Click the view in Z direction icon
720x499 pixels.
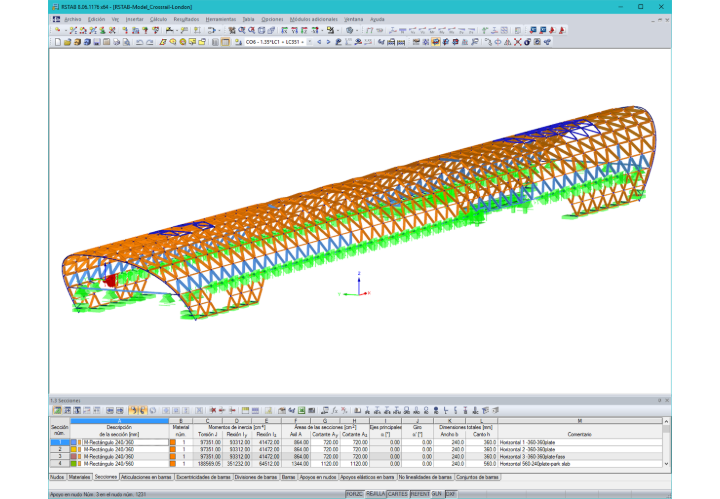tap(304, 30)
